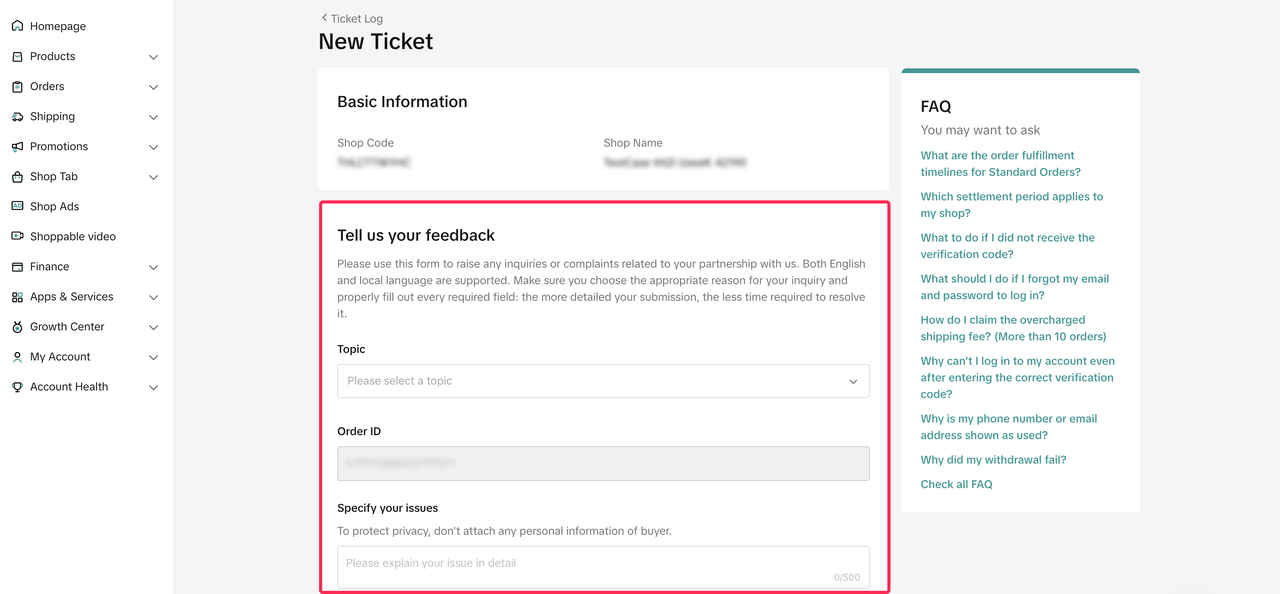Open the Check all FAQ link
Screen dimensions: 1280x594
[956, 484]
